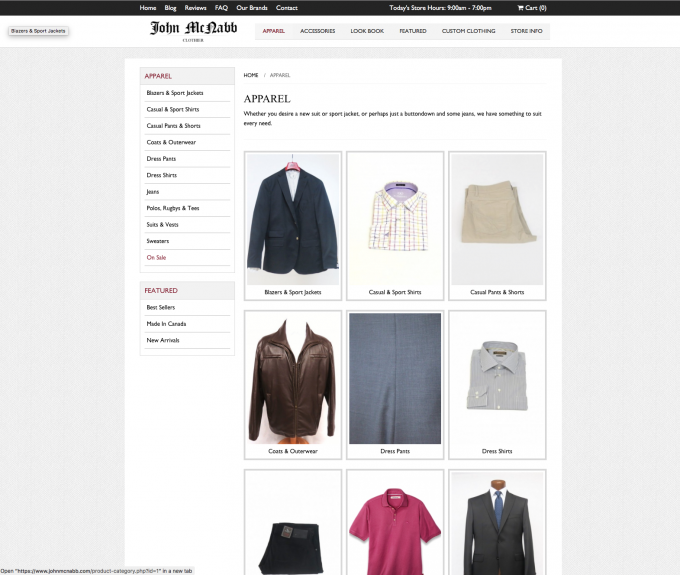Viewport: 680px width, 575px height.
Task: Go to the Look Book menu item
Action: (x=367, y=31)
